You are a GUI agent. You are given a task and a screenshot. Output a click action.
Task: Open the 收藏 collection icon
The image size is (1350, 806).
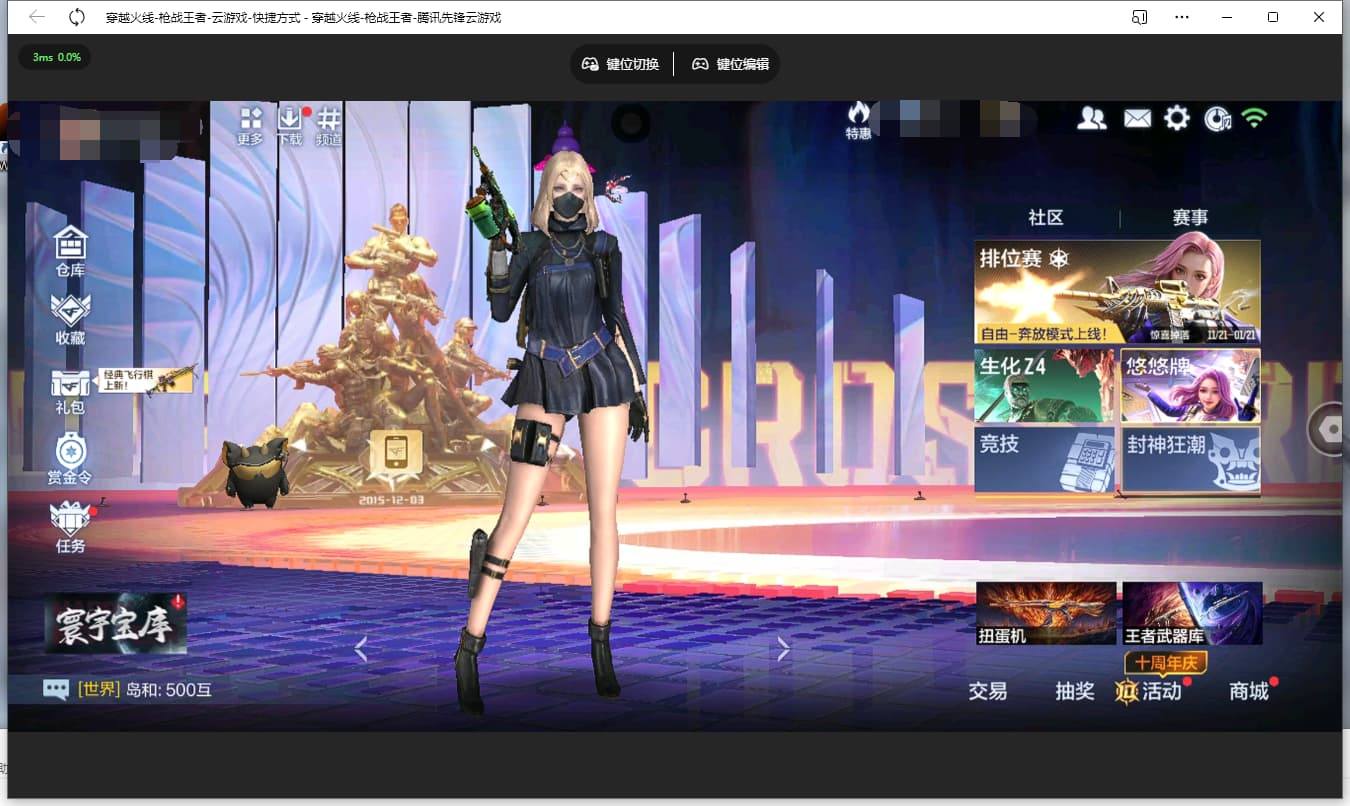tap(70, 317)
